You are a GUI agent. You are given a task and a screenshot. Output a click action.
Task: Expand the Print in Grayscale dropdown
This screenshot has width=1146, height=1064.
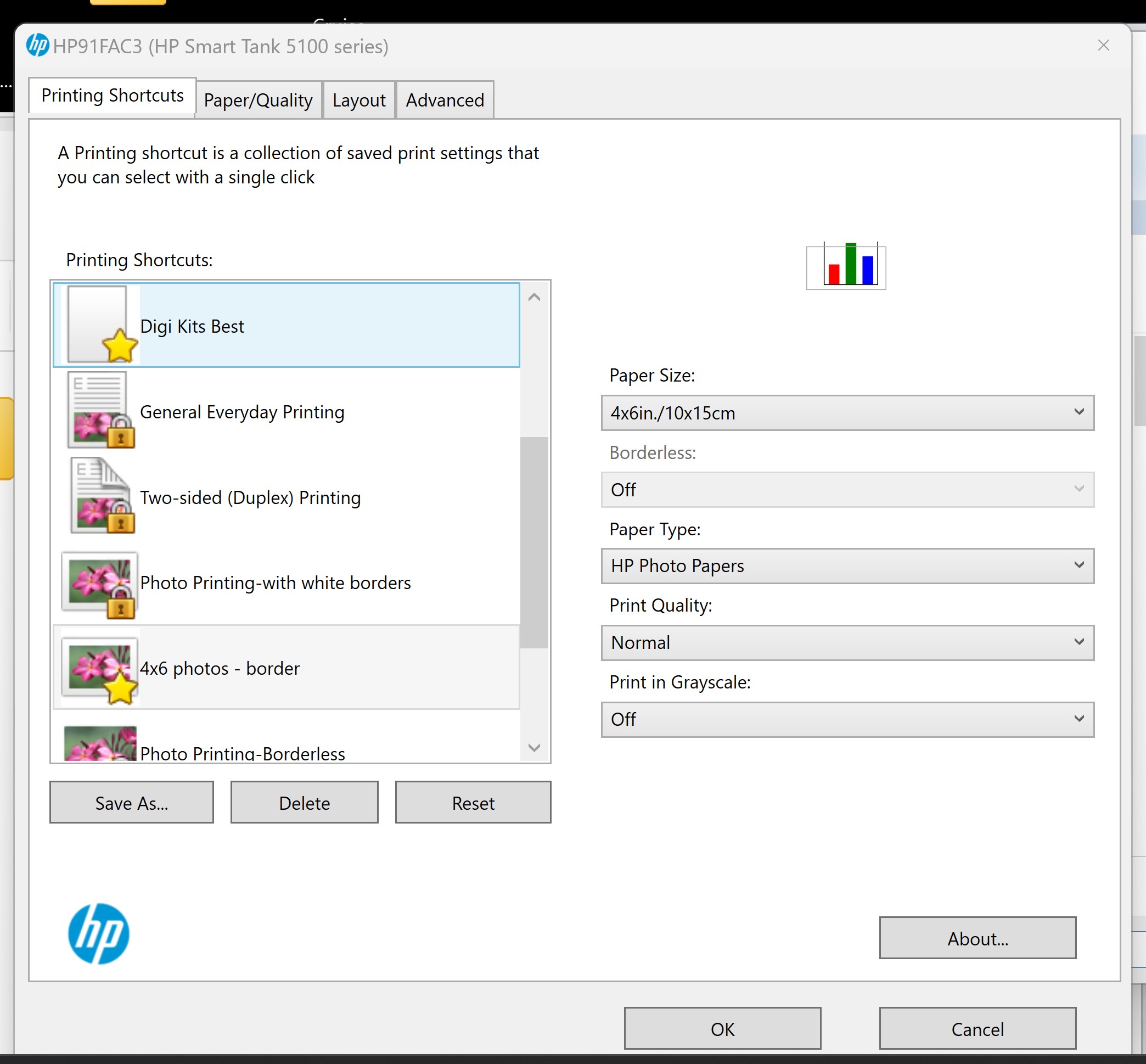point(847,719)
